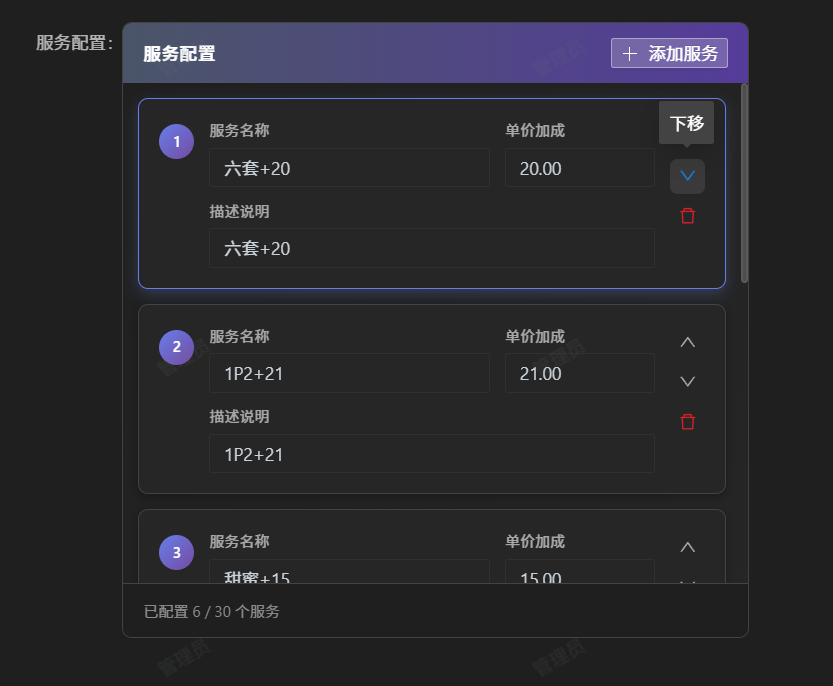Click the 单价加成 field showing 21.00
Viewport: 833px width, 686px height.
(x=579, y=374)
